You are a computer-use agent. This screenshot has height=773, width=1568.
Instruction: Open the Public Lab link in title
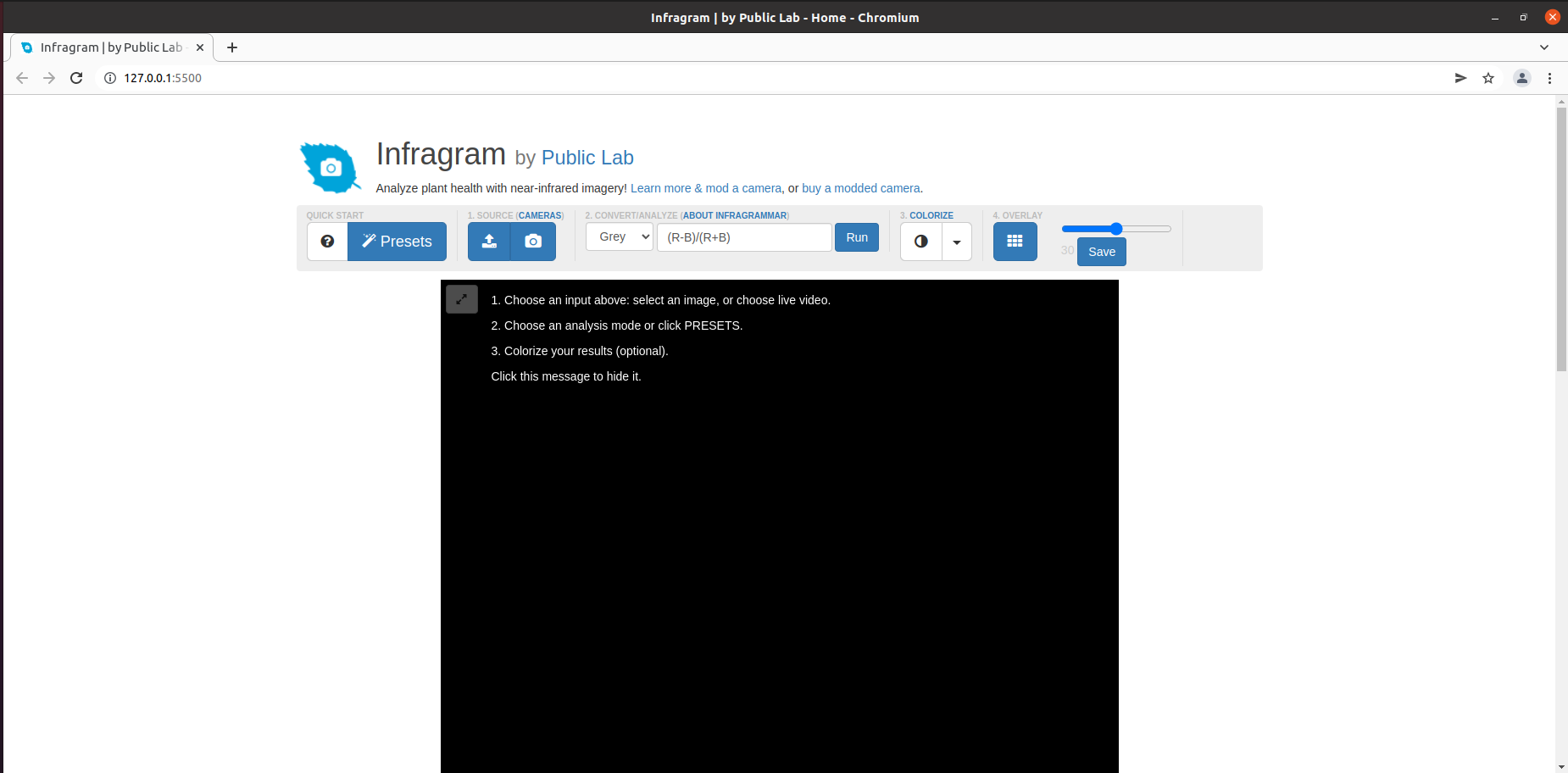pos(587,158)
